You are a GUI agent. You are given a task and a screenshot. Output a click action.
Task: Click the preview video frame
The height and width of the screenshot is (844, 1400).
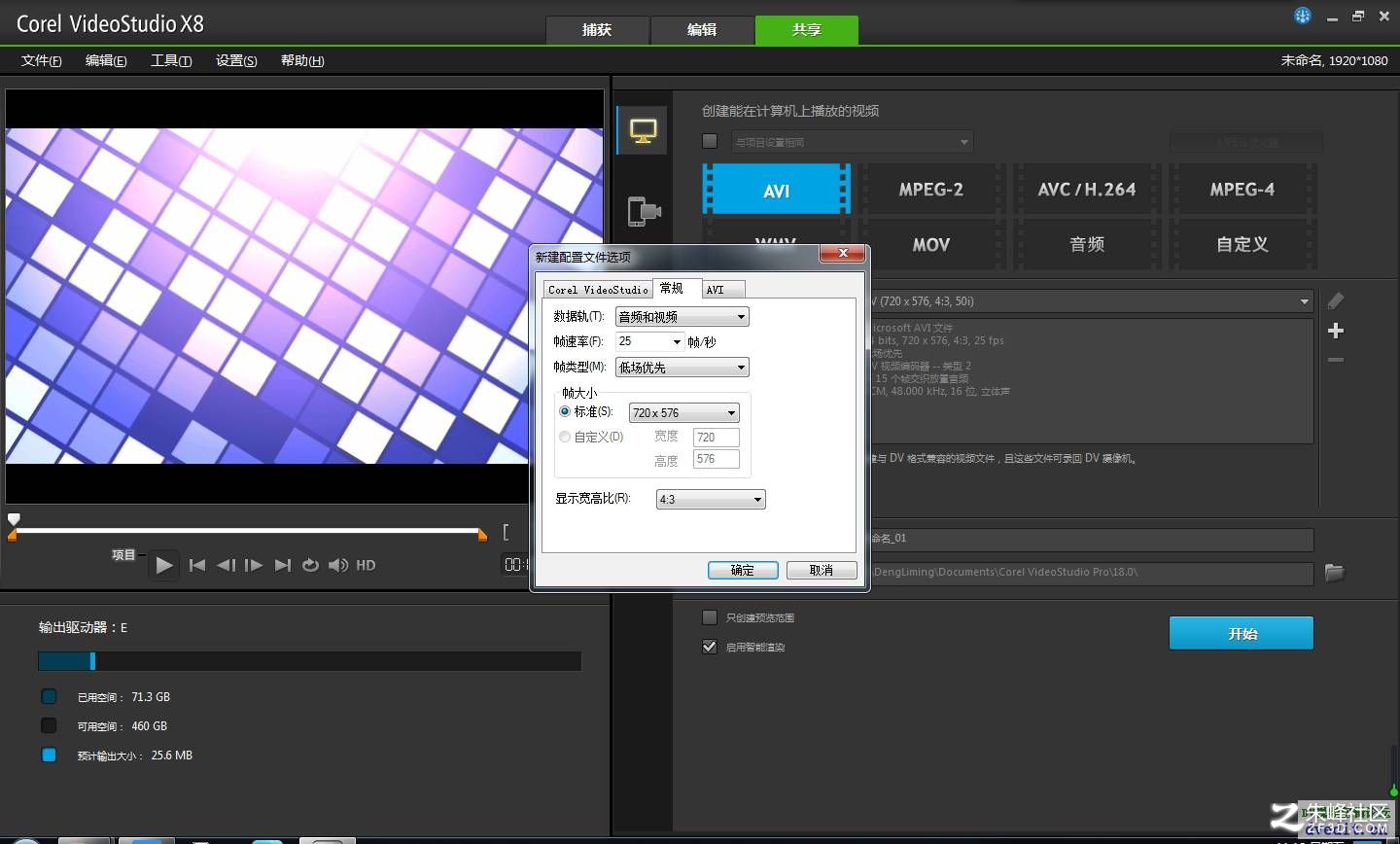[304, 297]
